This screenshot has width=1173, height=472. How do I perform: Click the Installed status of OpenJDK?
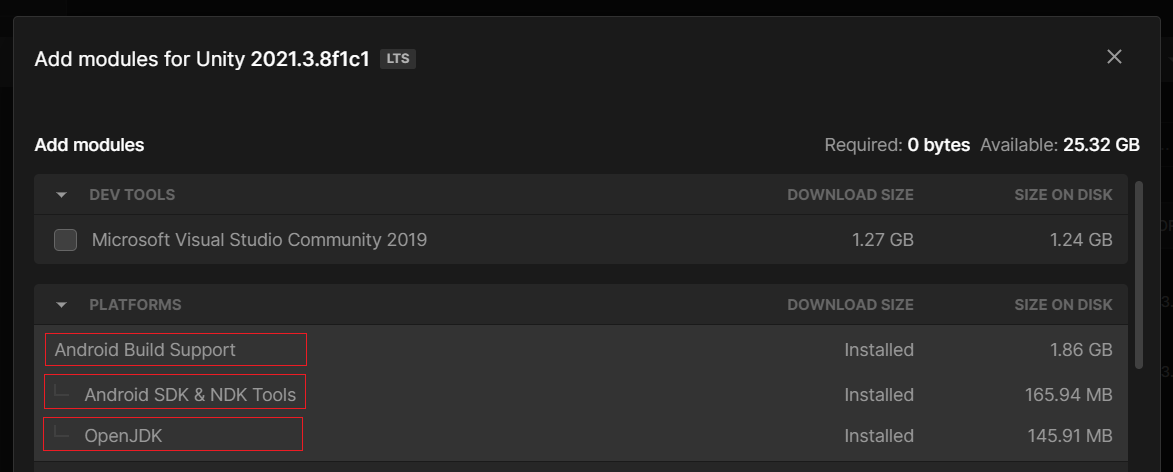coord(879,436)
